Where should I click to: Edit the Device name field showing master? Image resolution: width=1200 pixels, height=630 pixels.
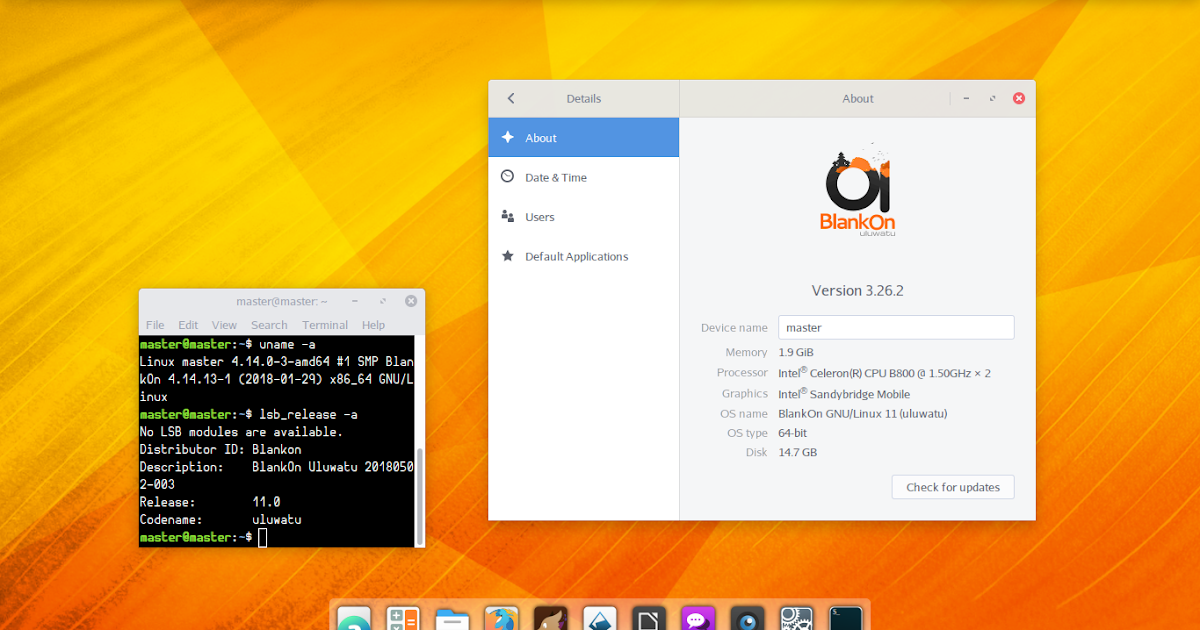click(896, 327)
